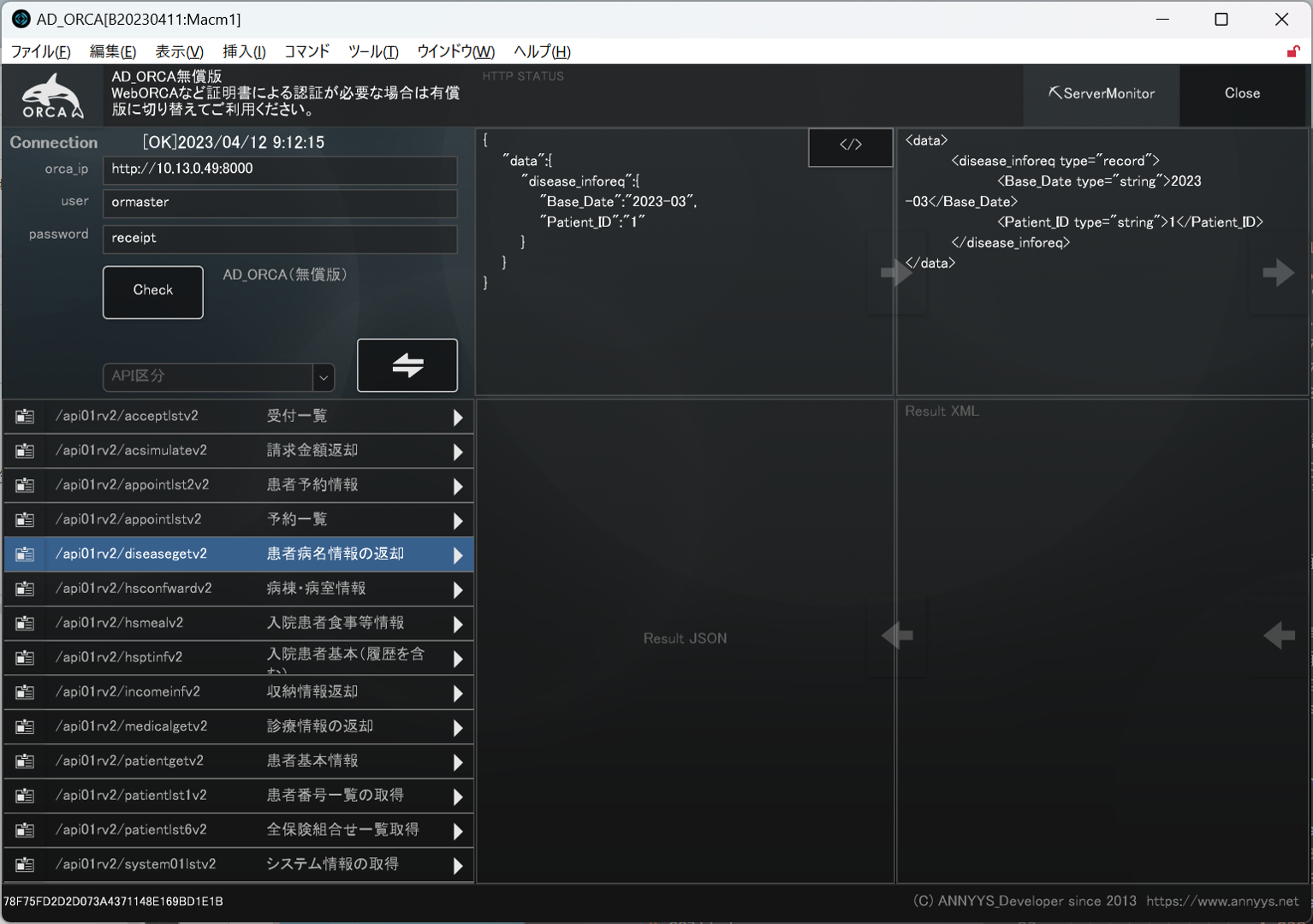
Task: Expand the appointlst2v2 患者予約情報 arrow
Action: tap(458, 486)
